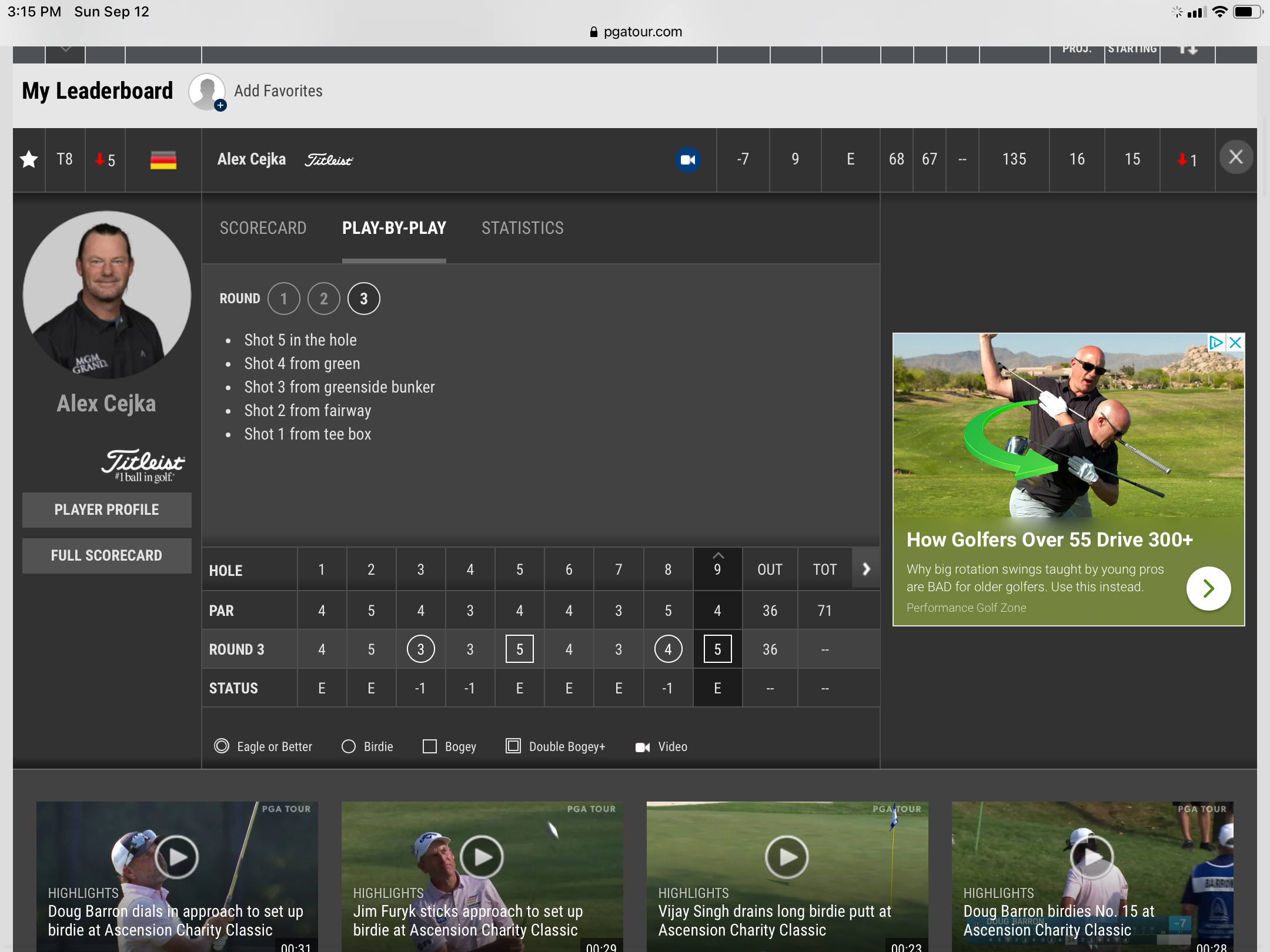The image size is (1270, 952).
Task: Click the cellular signal bars icon
Action: [x=1197, y=12]
